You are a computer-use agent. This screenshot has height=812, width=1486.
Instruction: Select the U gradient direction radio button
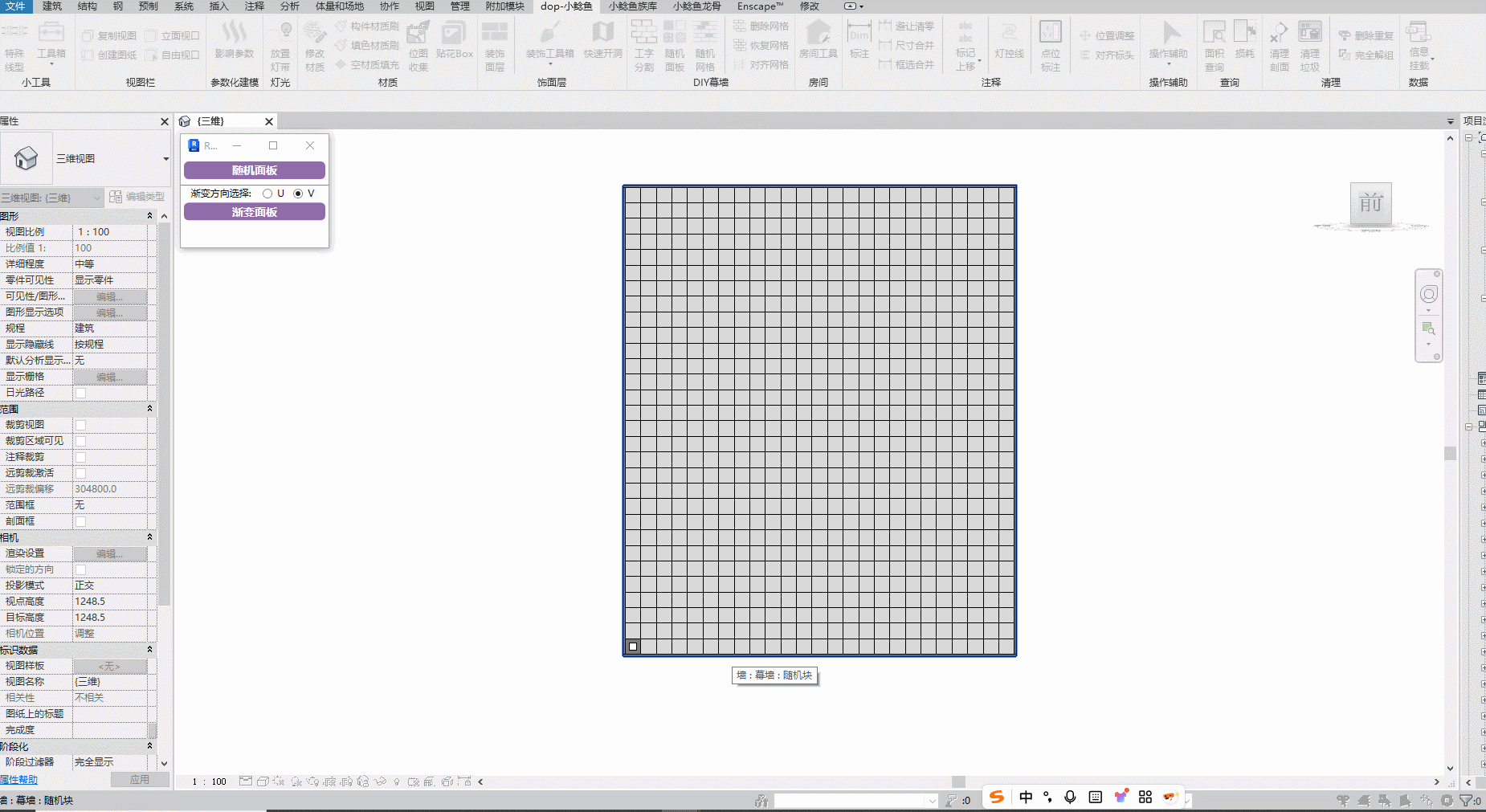(267, 194)
